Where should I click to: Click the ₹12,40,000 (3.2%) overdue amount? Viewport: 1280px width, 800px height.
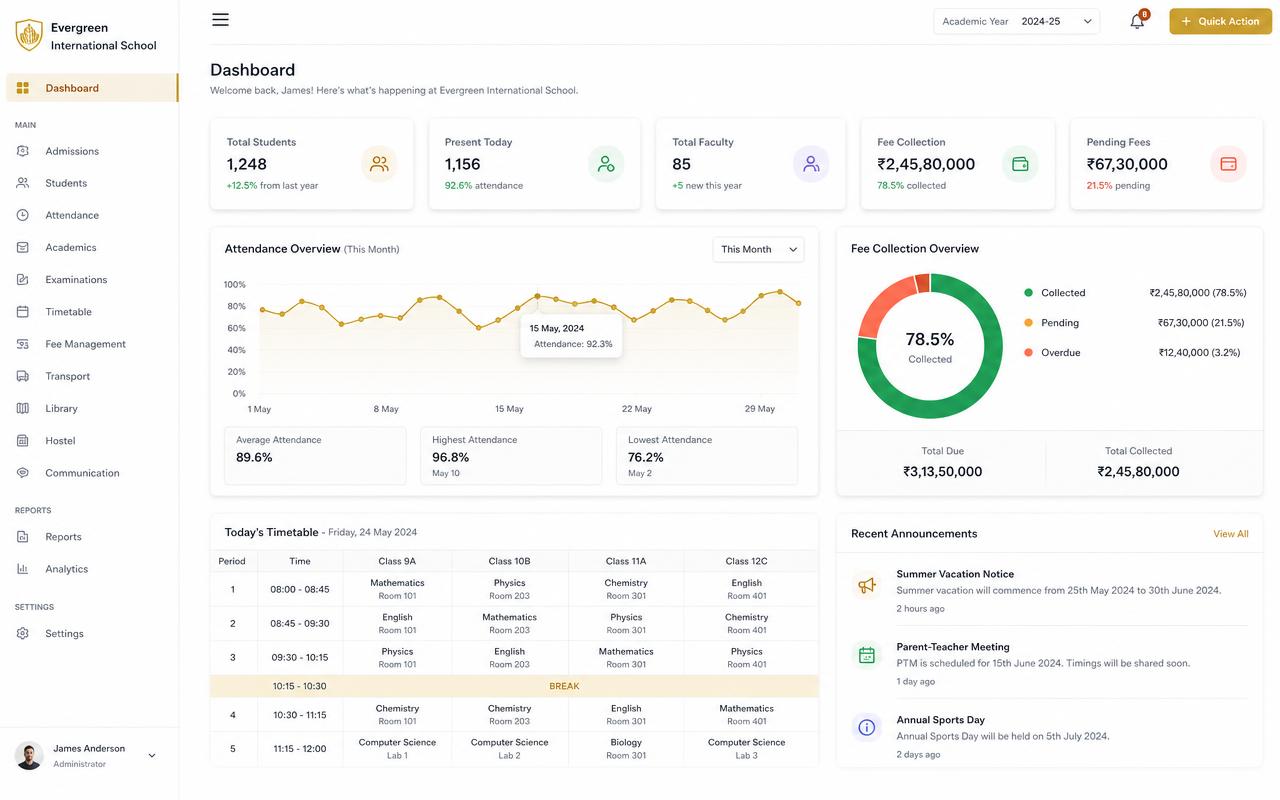1199,353
